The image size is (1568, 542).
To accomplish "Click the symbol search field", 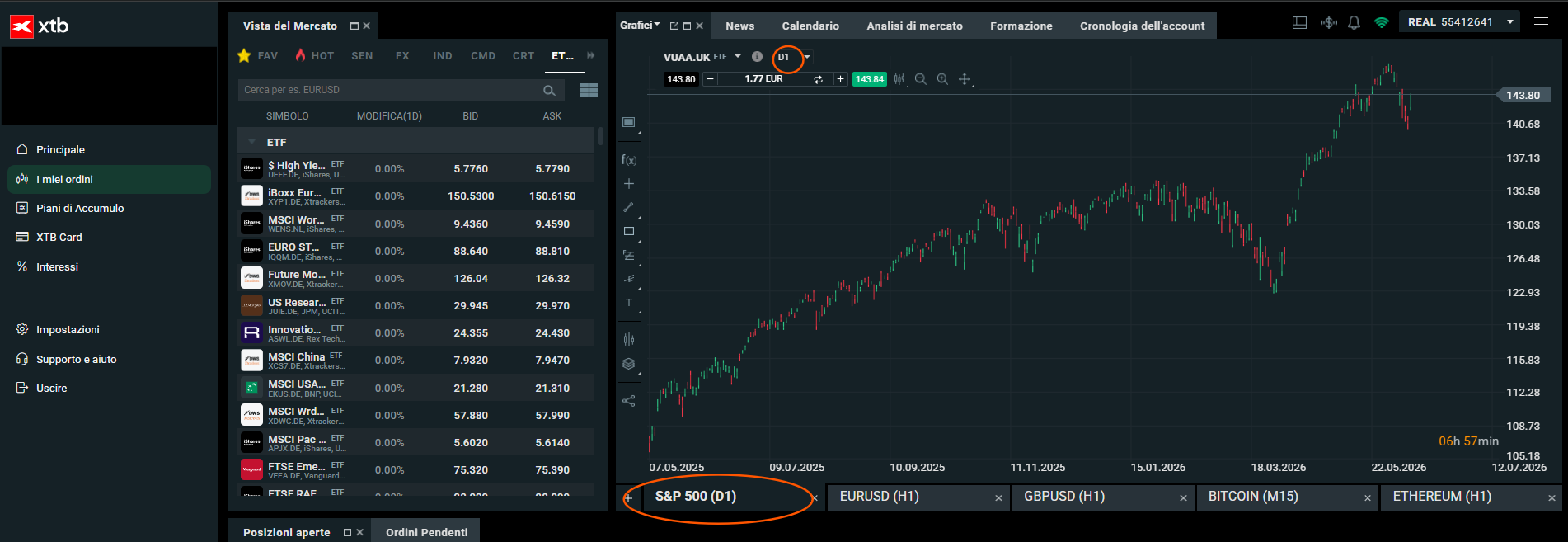I will 401,90.
